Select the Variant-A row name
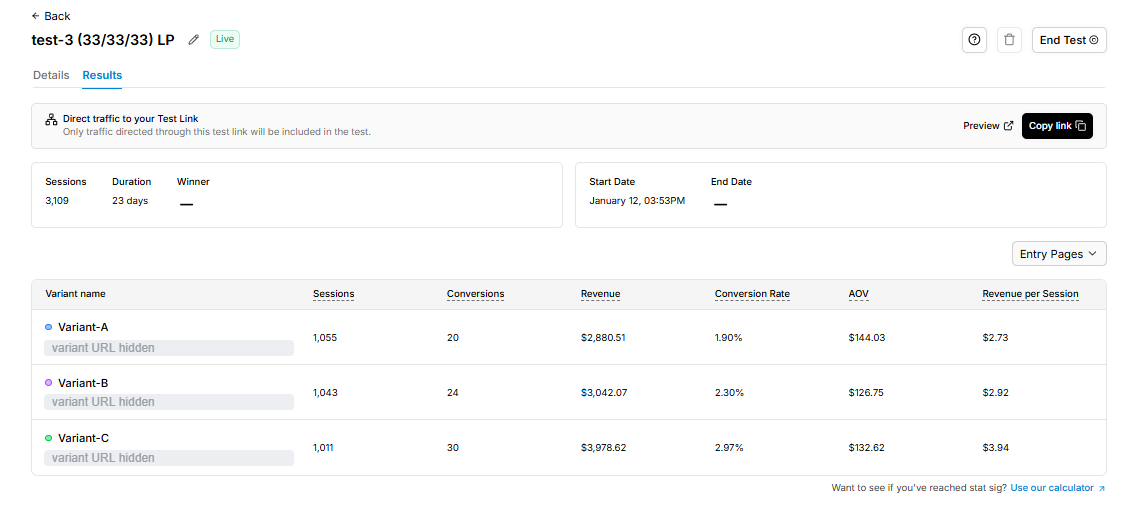The height and width of the screenshot is (515, 1135). pyautogui.click(x=83, y=327)
